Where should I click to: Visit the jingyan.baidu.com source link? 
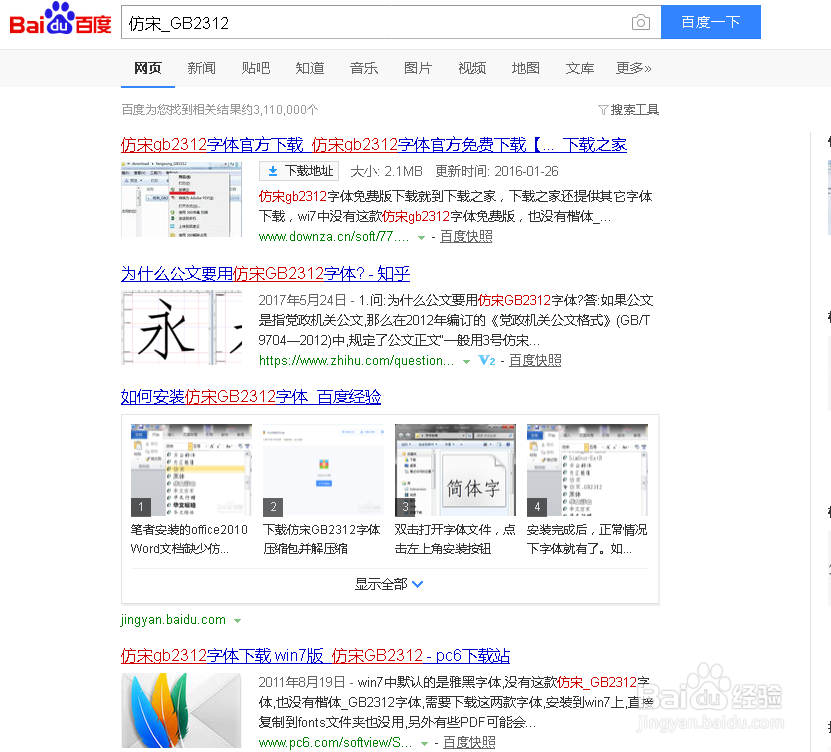[x=173, y=620]
